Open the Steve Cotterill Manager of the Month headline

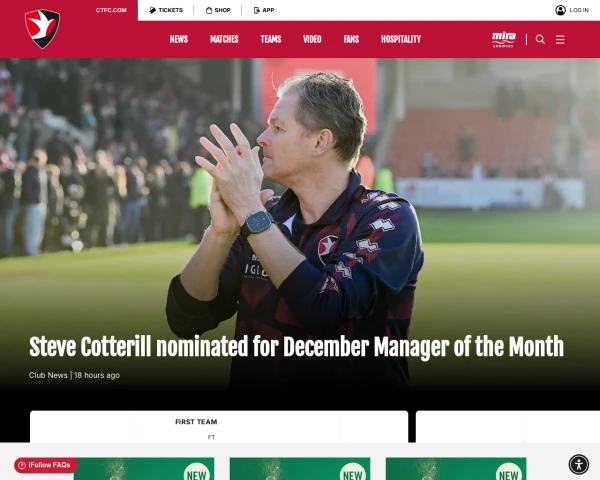(x=296, y=347)
